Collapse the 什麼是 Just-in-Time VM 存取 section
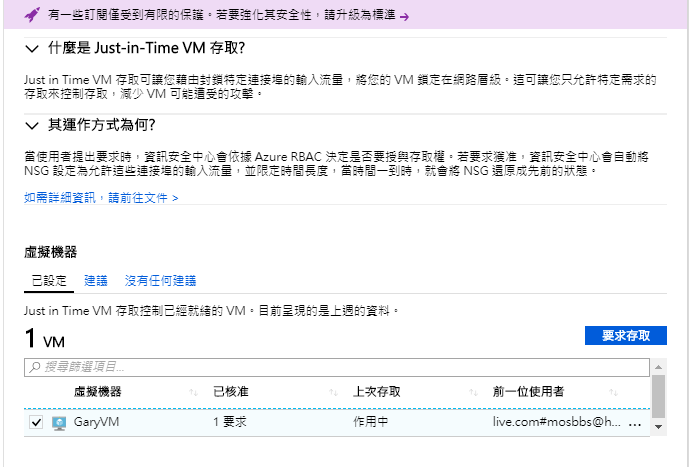 click(32, 49)
